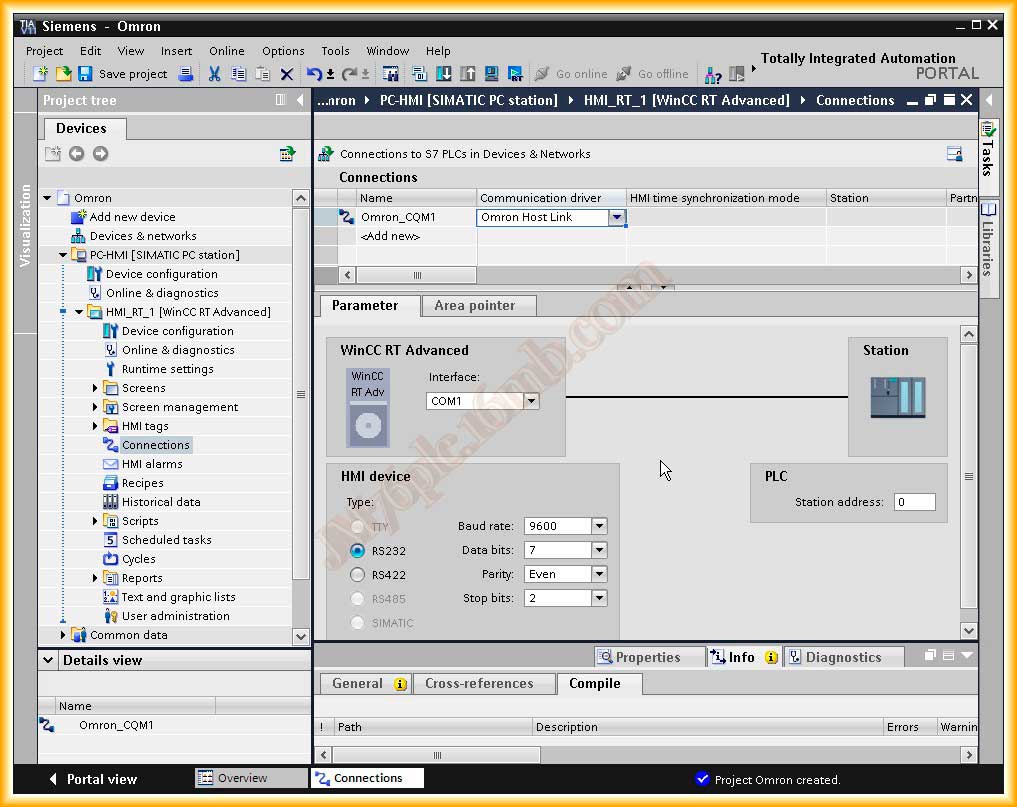The image size is (1017, 807).
Task: Click the Cut scissors icon
Action: point(214,74)
